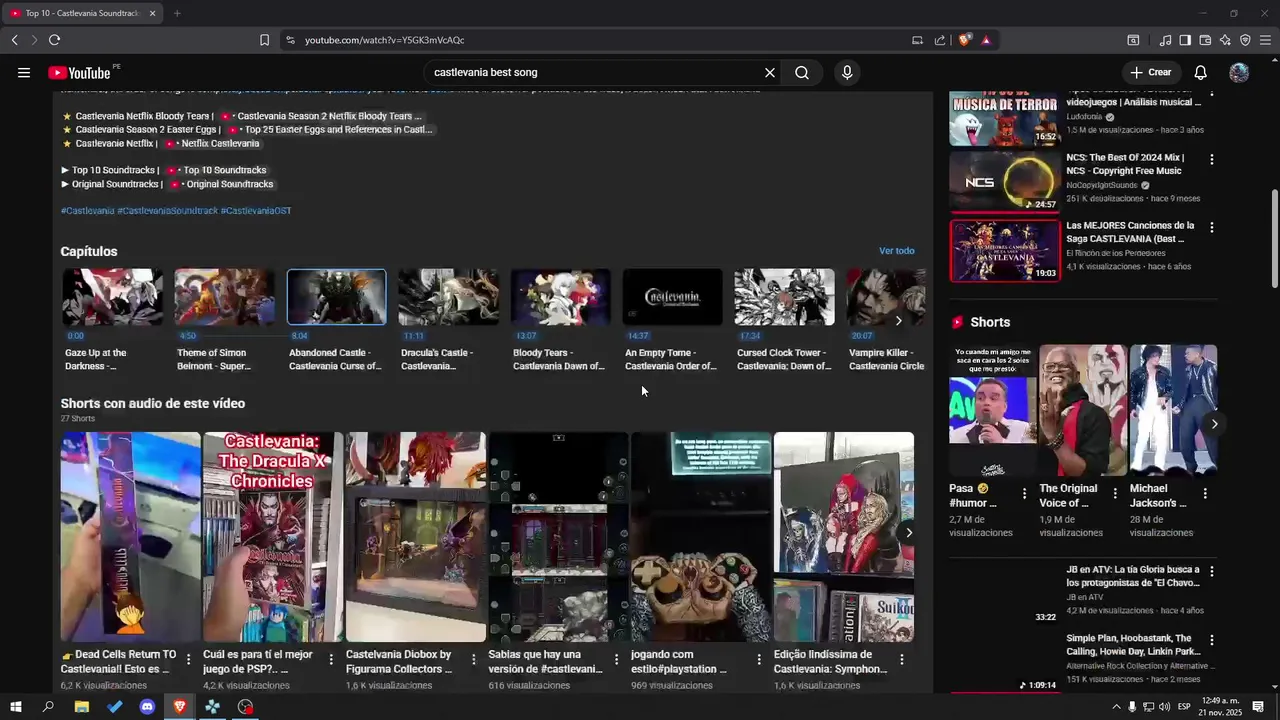The image size is (1280, 720).
Task: Open the Windows Start menu
Action: coord(16,707)
